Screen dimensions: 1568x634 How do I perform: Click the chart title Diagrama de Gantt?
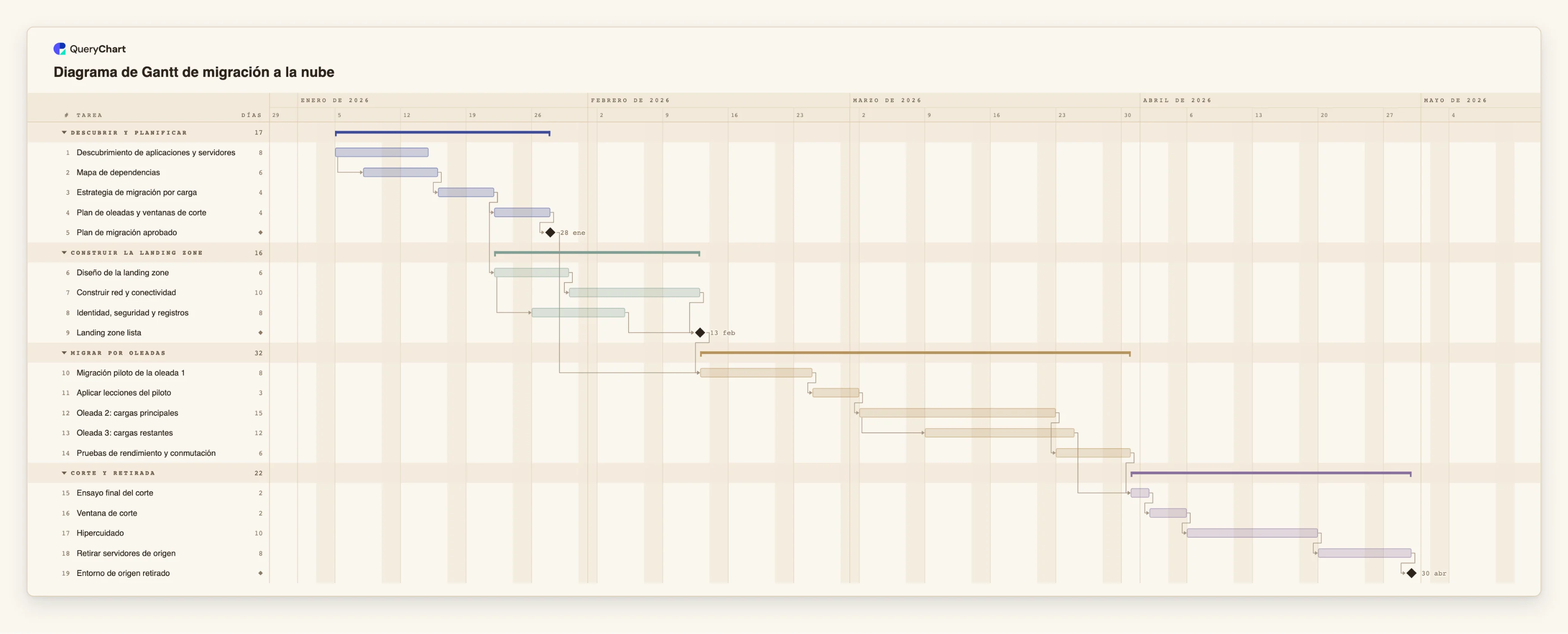pos(194,72)
